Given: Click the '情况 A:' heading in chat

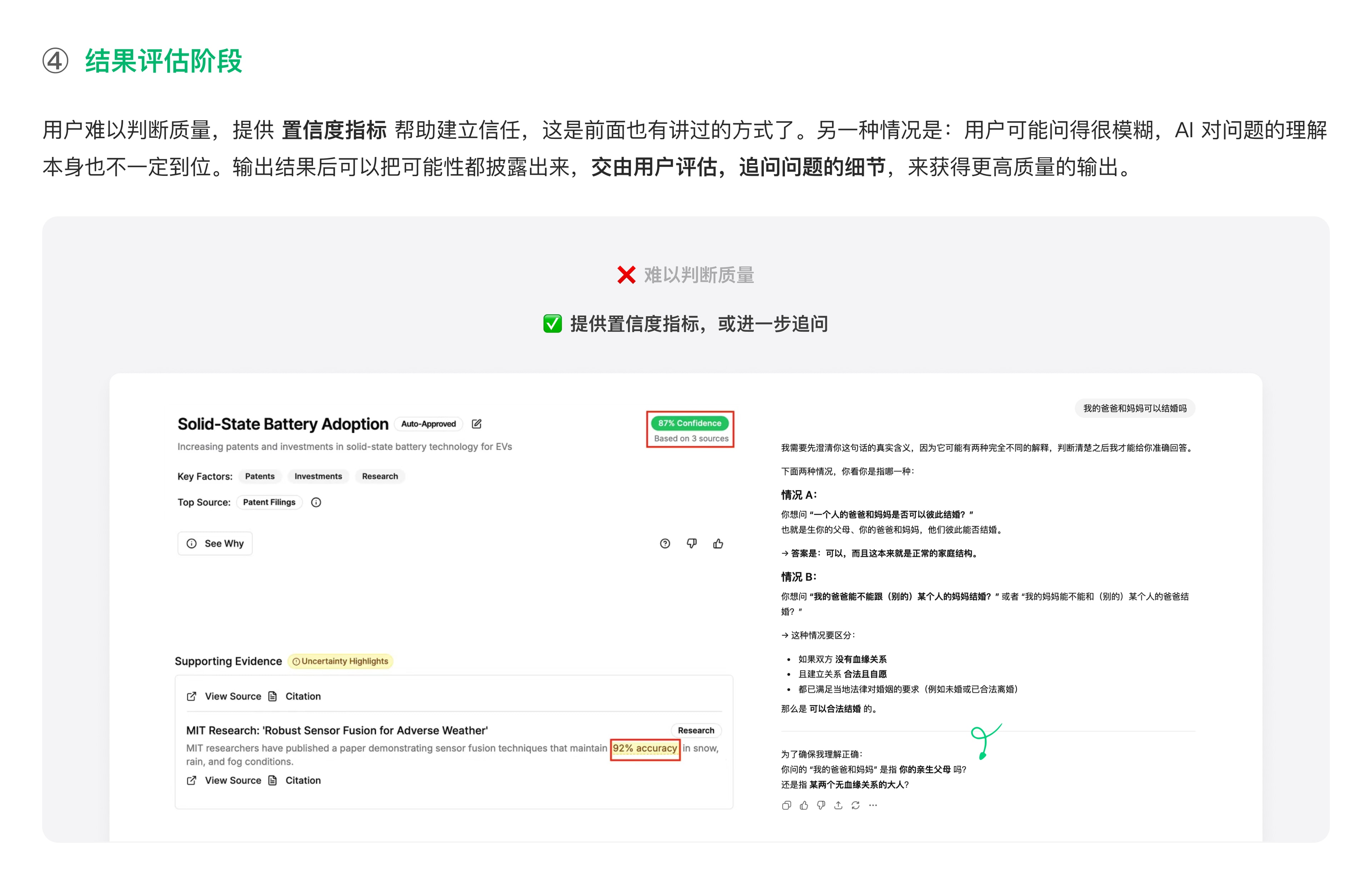Looking at the screenshot, I should tap(799, 495).
